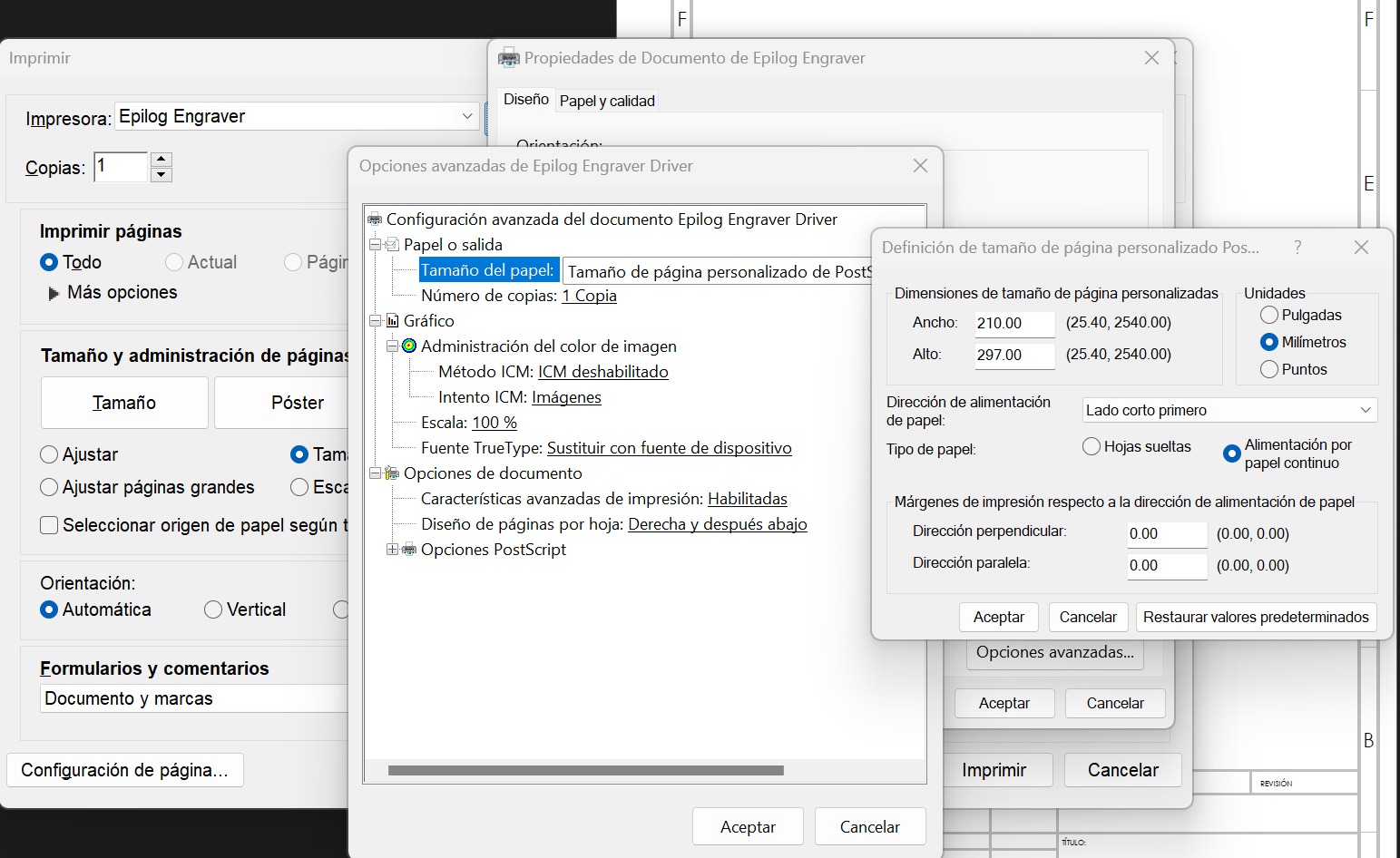This screenshot has width=1400, height=858.
Task: Click the ICM deshabilitado link
Action: [x=603, y=372]
